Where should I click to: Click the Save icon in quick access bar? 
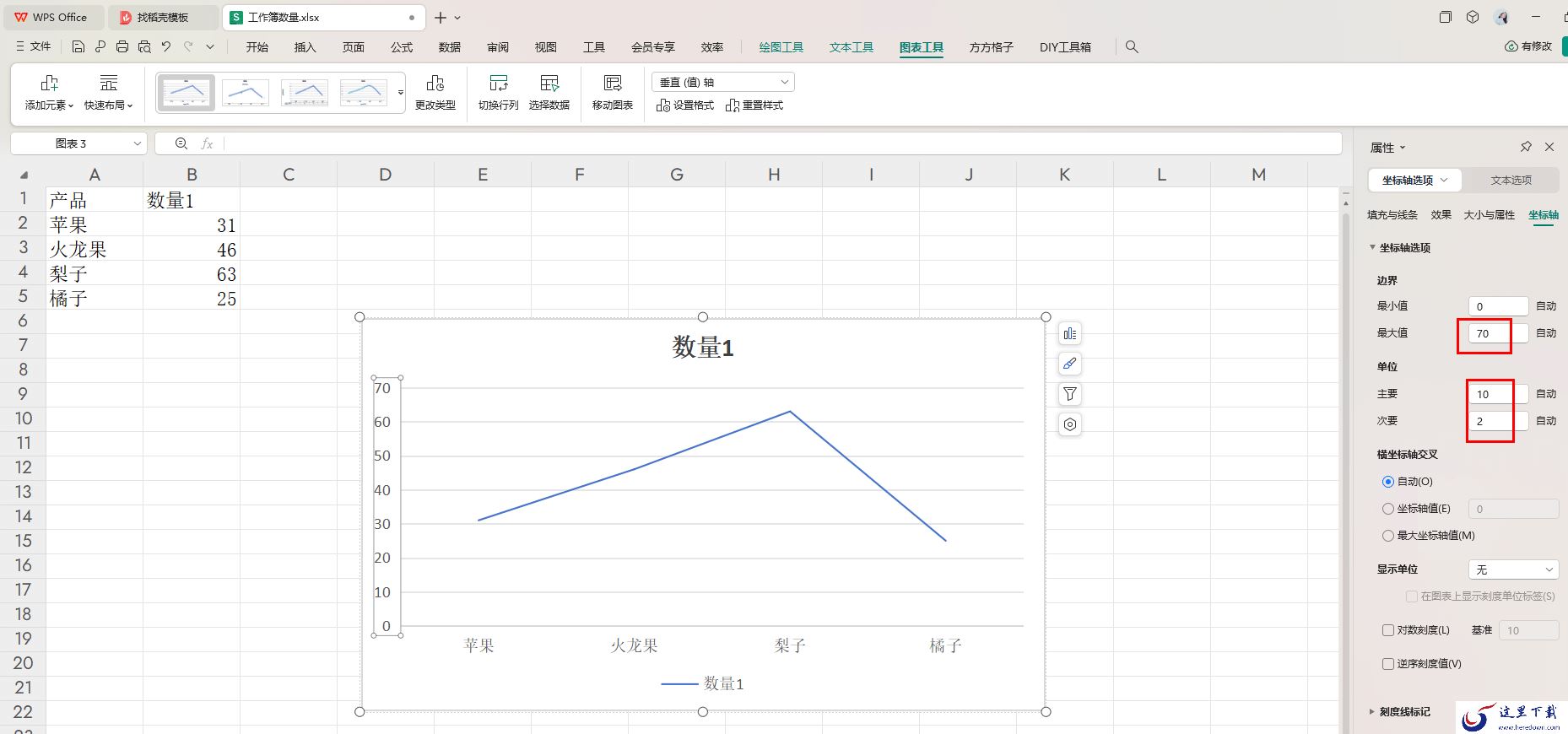(x=78, y=47)
